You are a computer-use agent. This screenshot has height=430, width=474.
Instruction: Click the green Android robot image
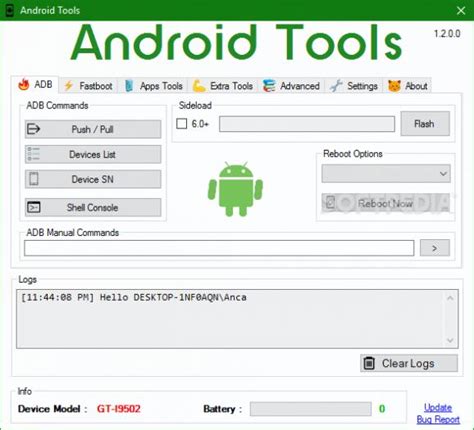click(235, 189)
